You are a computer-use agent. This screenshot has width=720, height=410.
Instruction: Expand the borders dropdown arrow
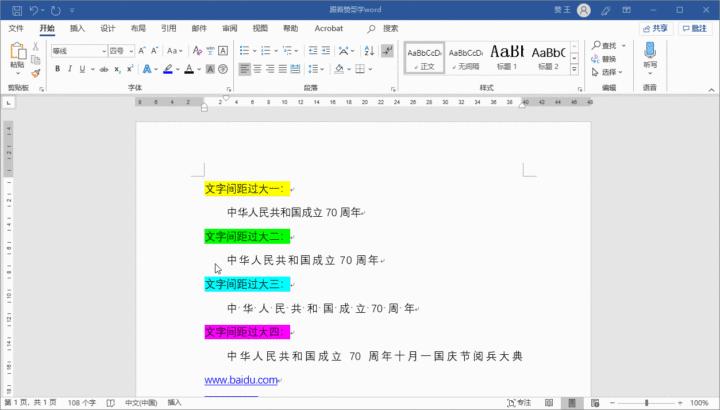click(370, 69)
